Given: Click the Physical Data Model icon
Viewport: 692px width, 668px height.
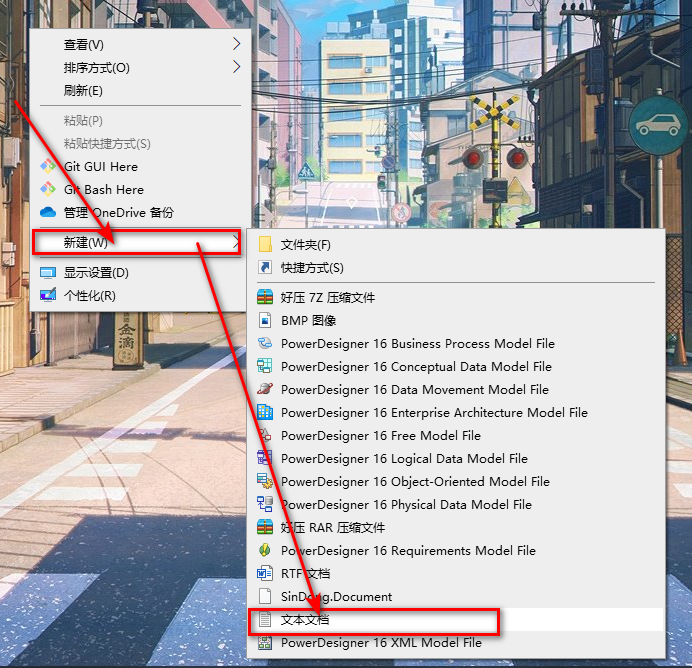Looking at the screenshot, I should click(x=265, y=504).
